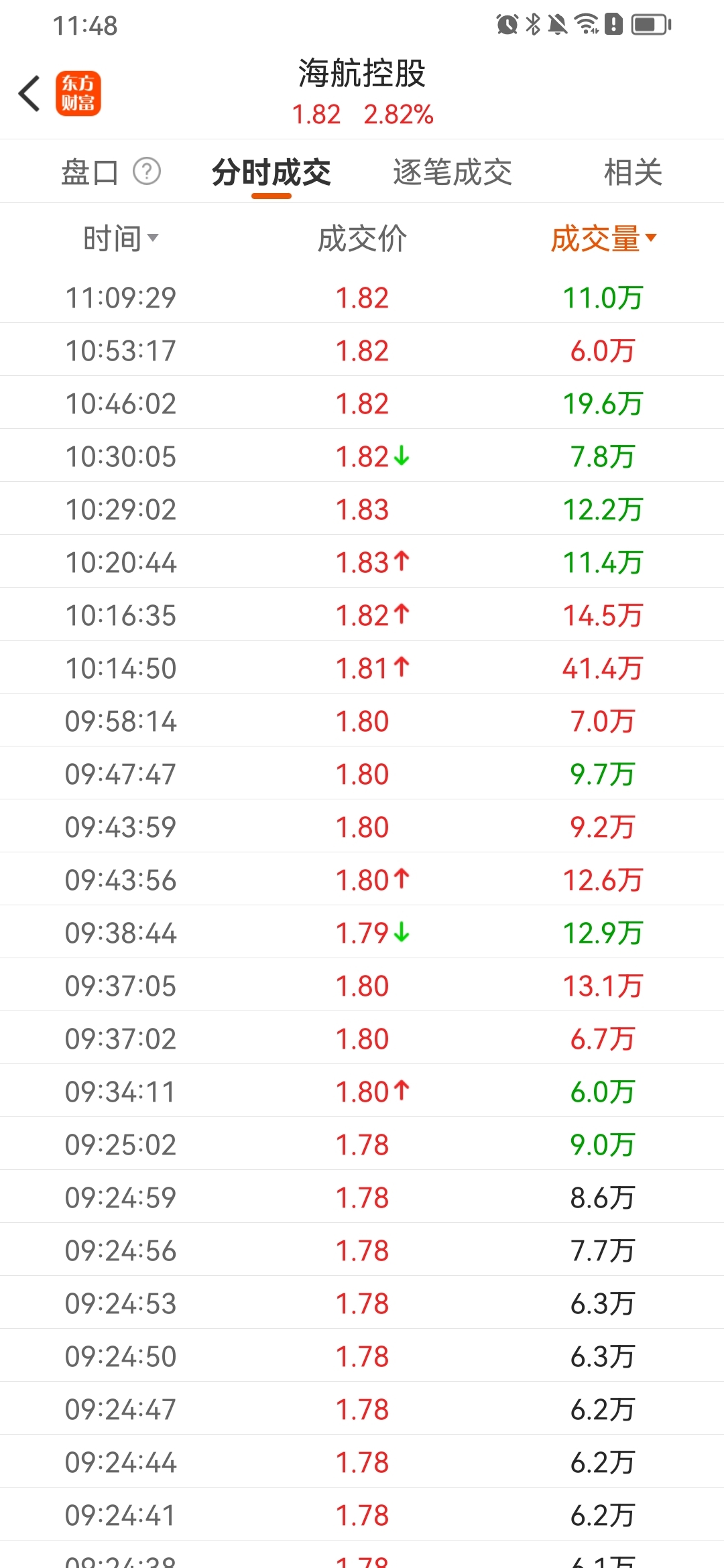Viewport: 724px width, 1568px height.
Task: Toggle the 时间 sort arrow
Action: pos(153,238)
